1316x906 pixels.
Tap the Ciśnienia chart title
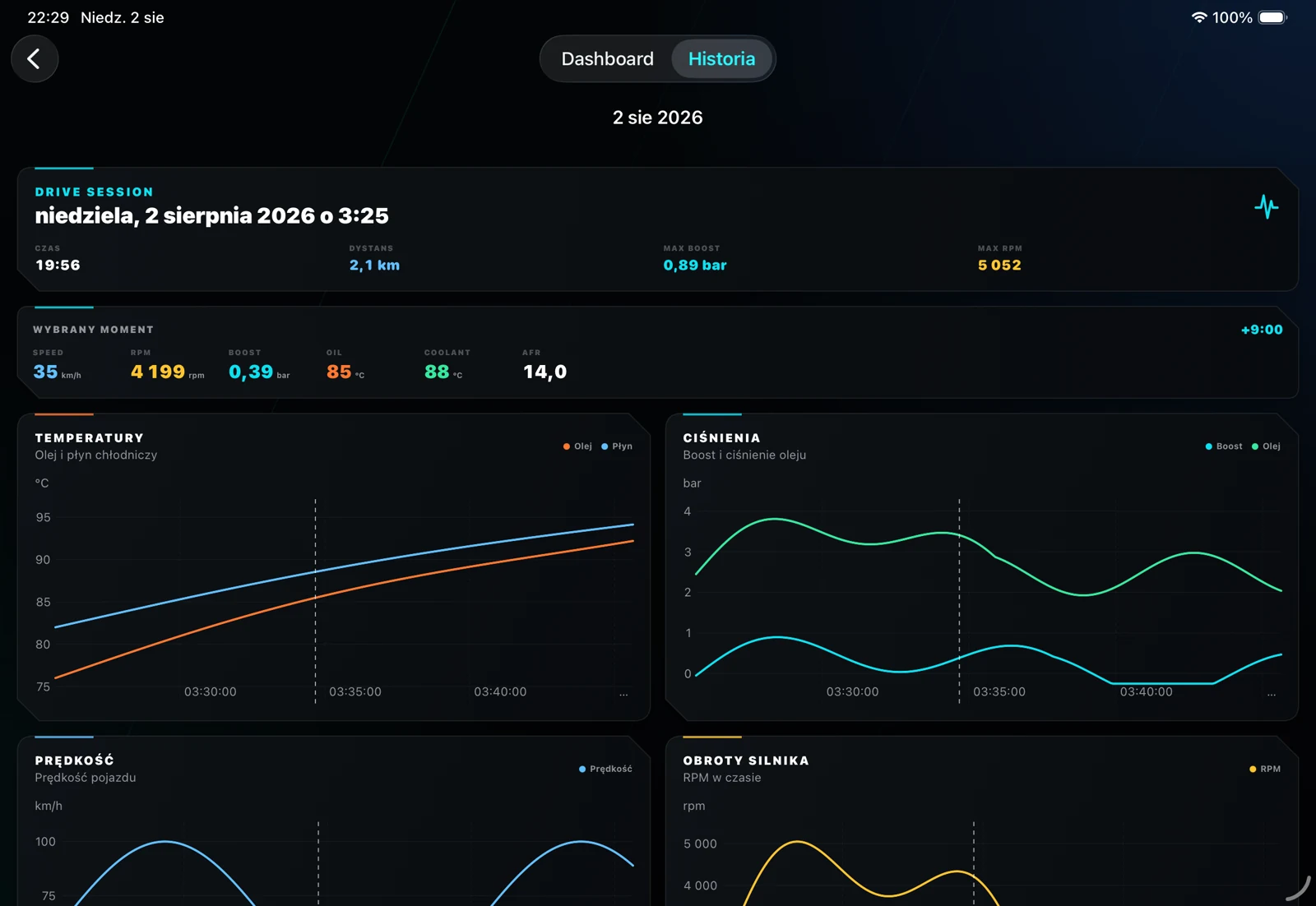coord(721,438)
